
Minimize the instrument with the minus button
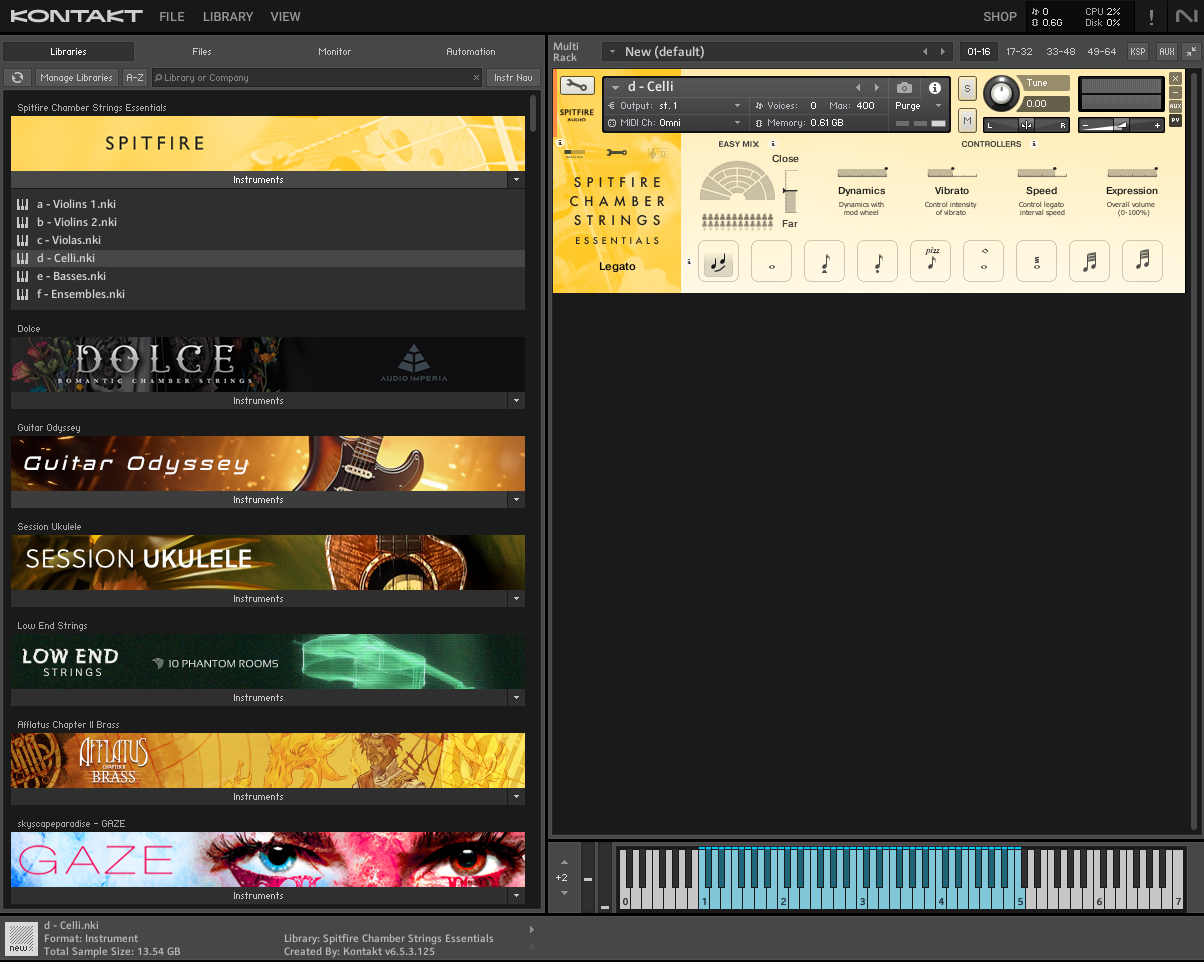pyautogui.click(x=1176, y=92)
